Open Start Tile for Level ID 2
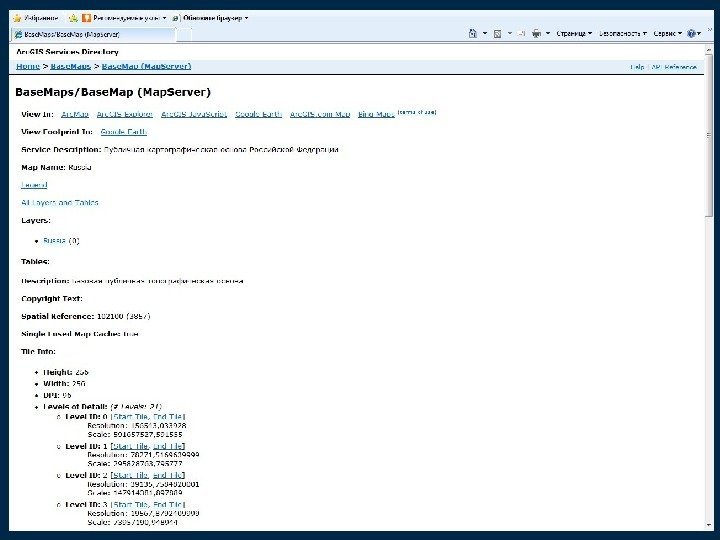Image resolution: width=720 pixels, height=540 pixels. pos(130,475)
